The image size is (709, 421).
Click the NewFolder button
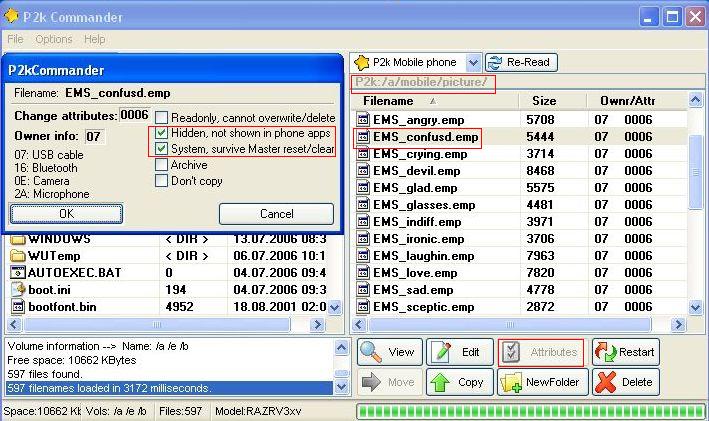[543, 382]
